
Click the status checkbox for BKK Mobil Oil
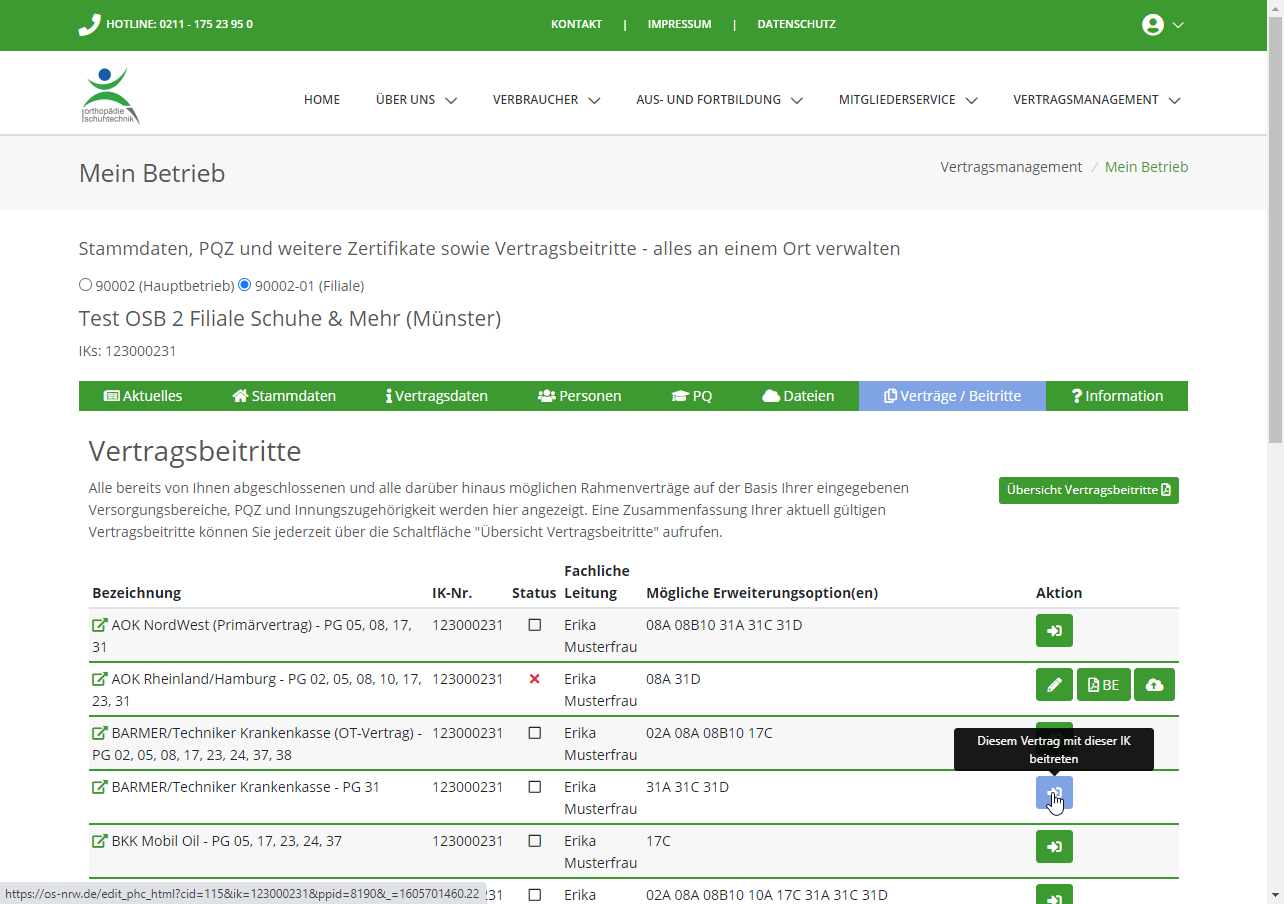coord(534,841)
